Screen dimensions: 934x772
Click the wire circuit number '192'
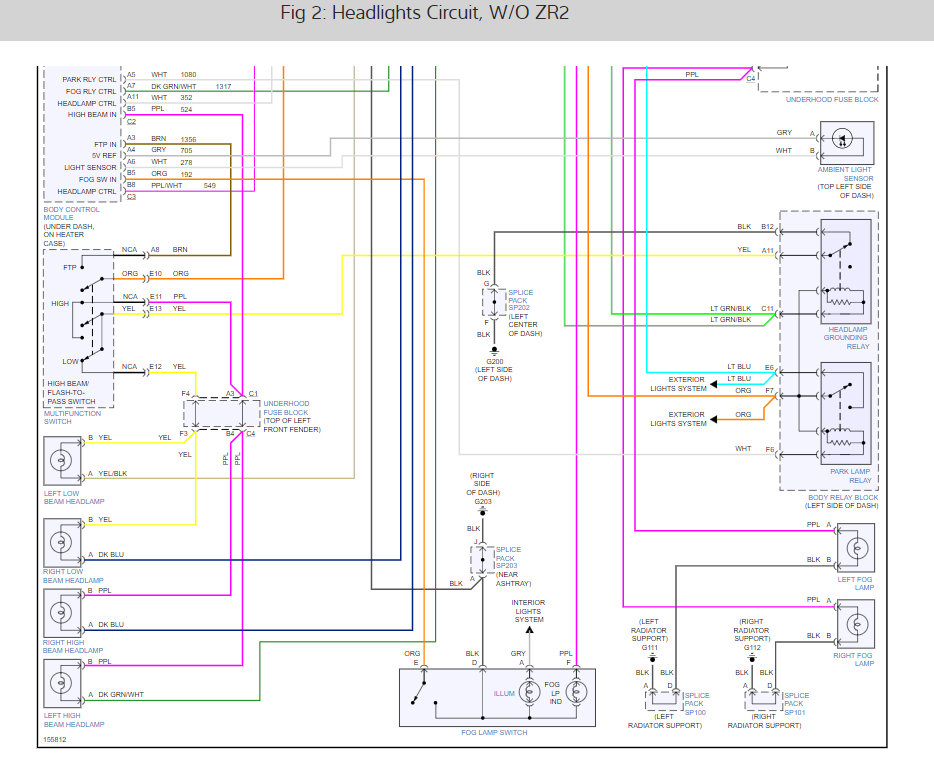coord(186,175)
